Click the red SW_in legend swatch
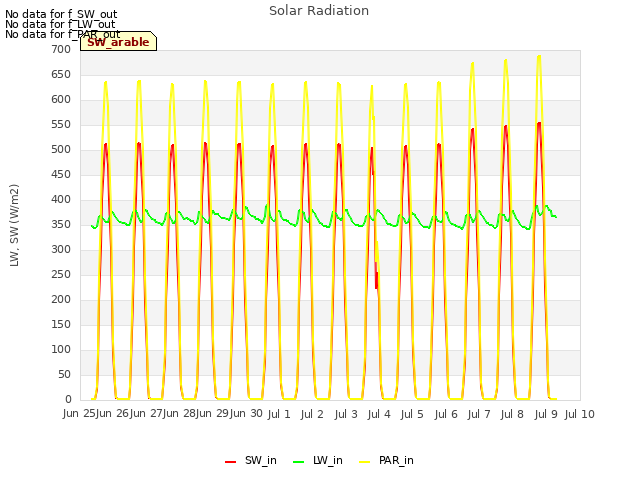640x480 pixels. pos(231,462)
